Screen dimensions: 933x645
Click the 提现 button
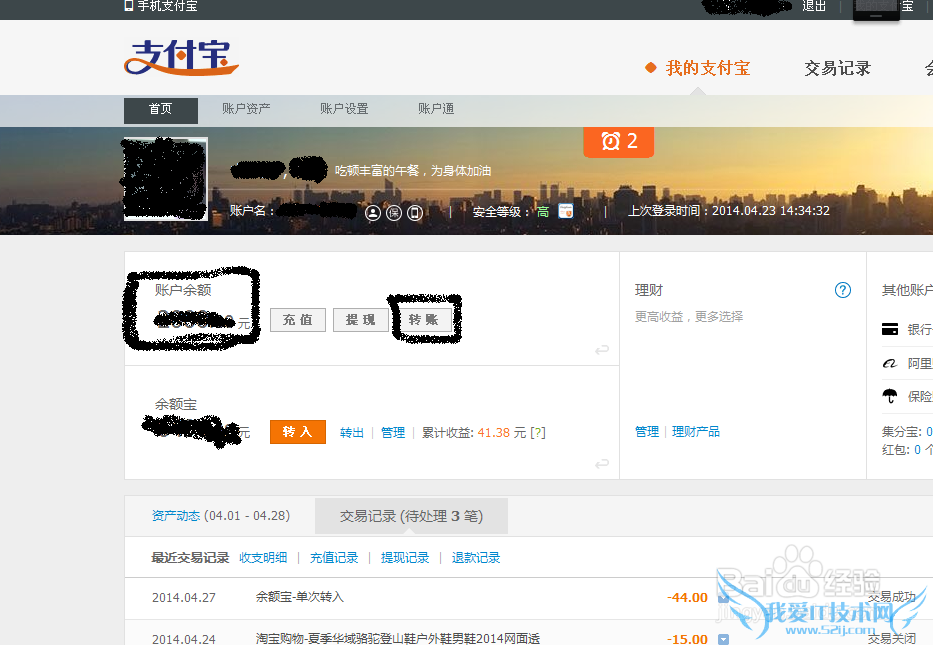click(x=361, y=320)
